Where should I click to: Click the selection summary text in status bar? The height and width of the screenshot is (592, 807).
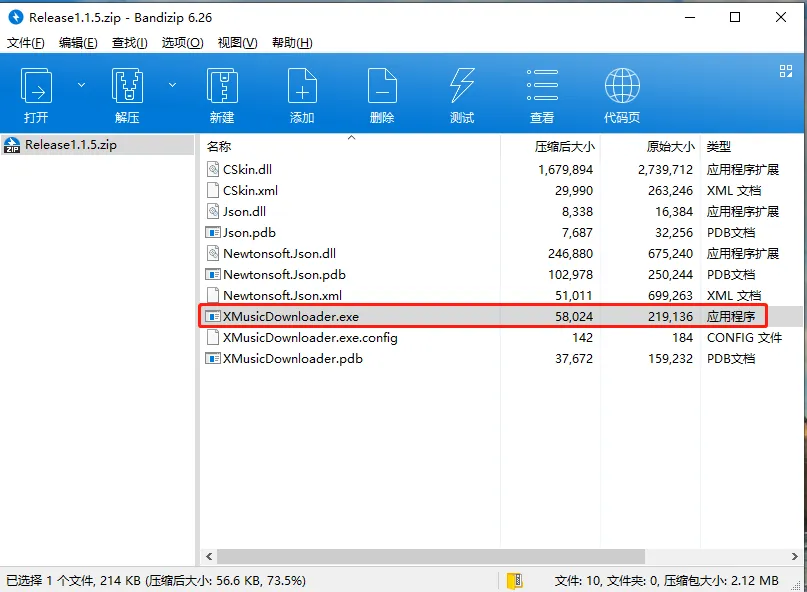pos(156,581)
